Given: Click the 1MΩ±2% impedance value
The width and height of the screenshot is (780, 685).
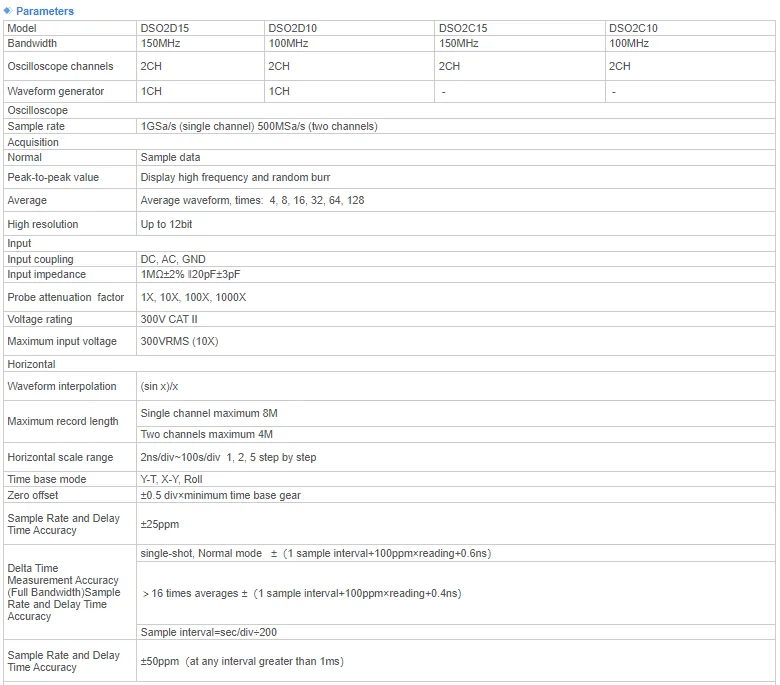Looking at the screenshot, I should click(191, 274).
